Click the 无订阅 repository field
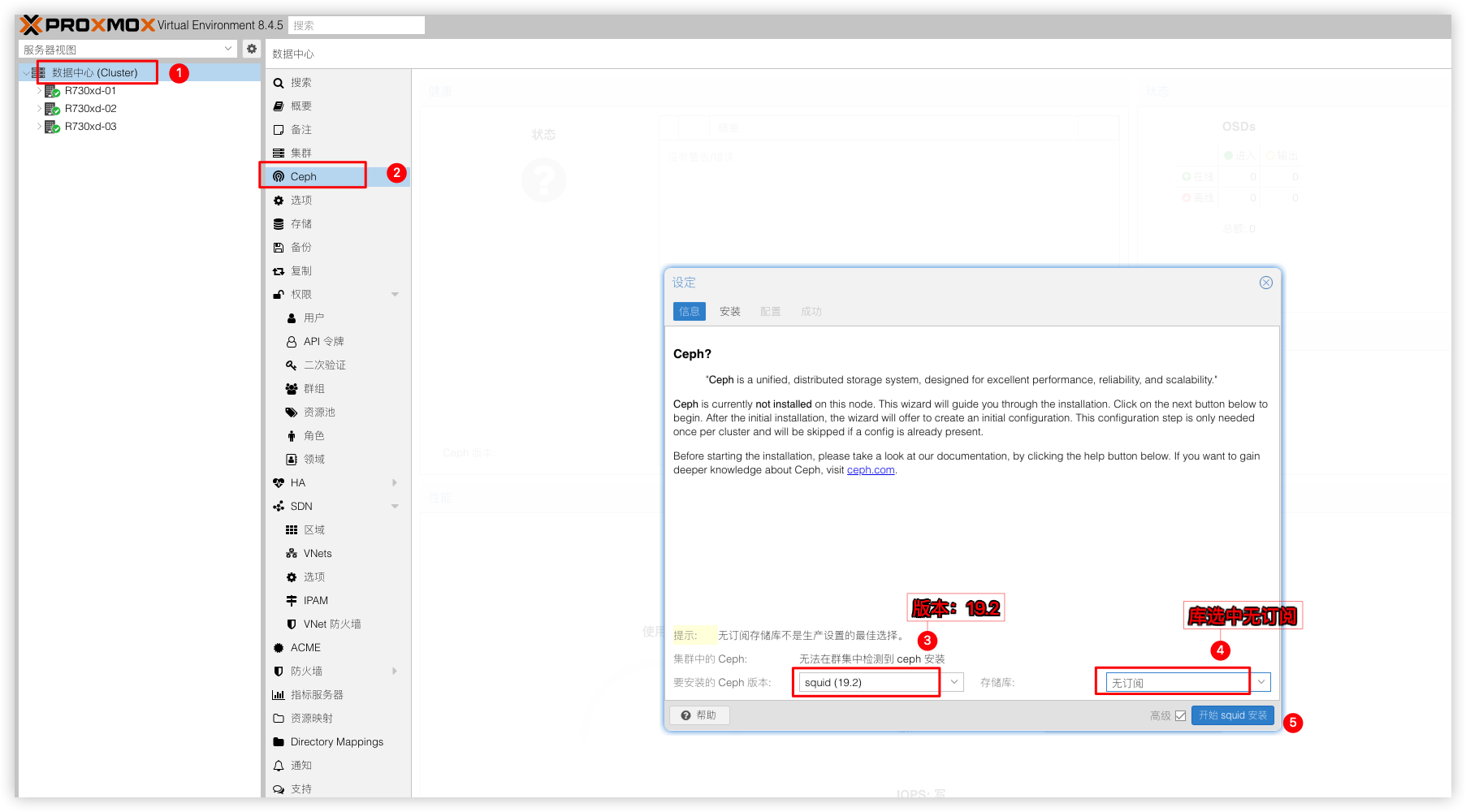The height and width of the screenshot is (812, 1466). [x=1179, y=682]
